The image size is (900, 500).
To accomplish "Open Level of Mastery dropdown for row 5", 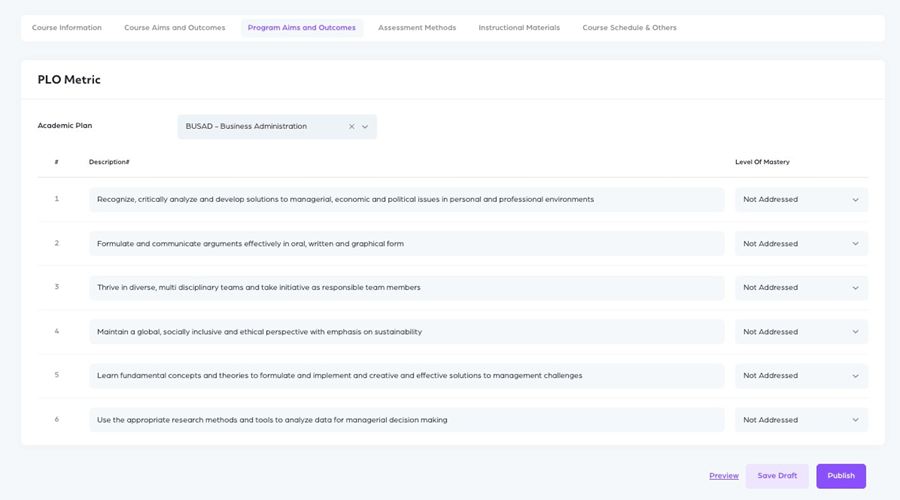I will tap(801, 376).
